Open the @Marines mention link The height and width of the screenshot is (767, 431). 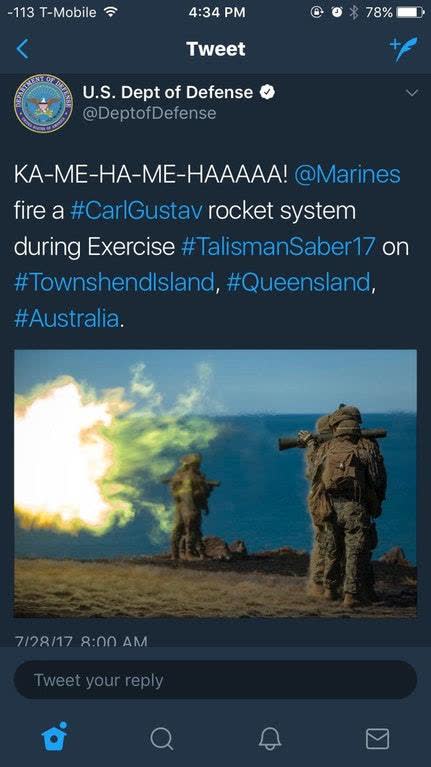coord(347,175)
